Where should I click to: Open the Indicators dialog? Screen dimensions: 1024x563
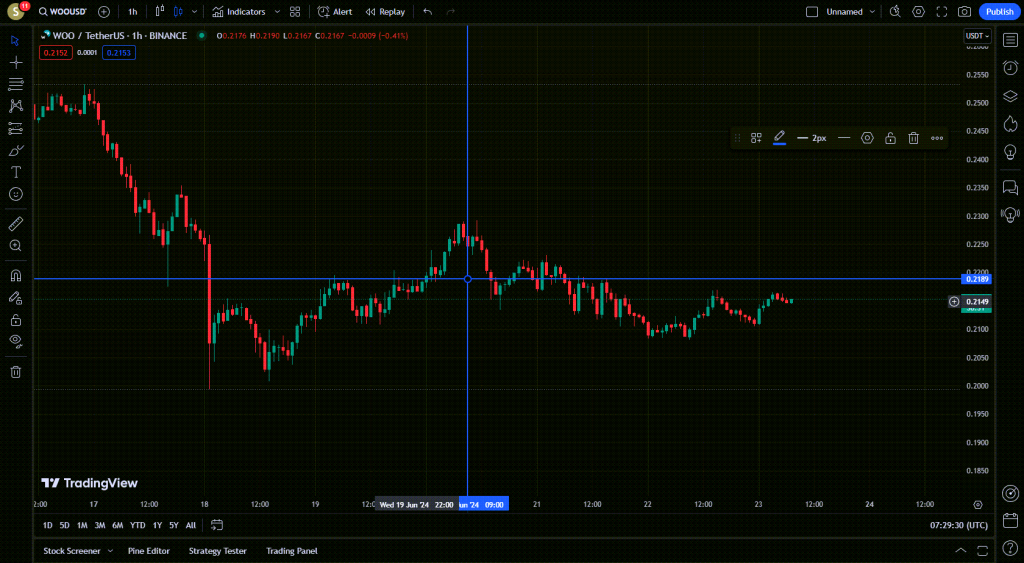pos(238,12)
